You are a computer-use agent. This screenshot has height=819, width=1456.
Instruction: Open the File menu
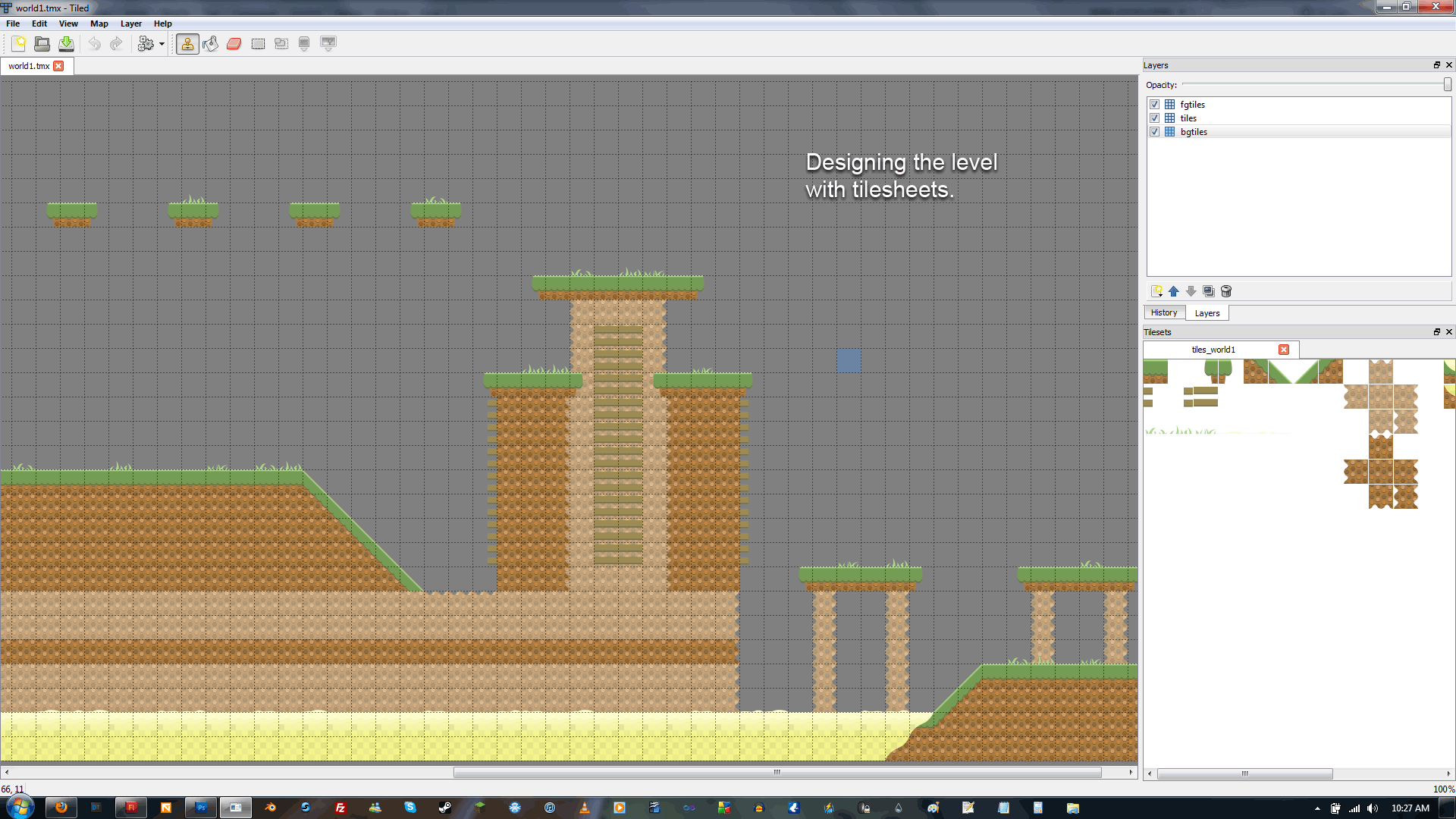click(13, 24)
